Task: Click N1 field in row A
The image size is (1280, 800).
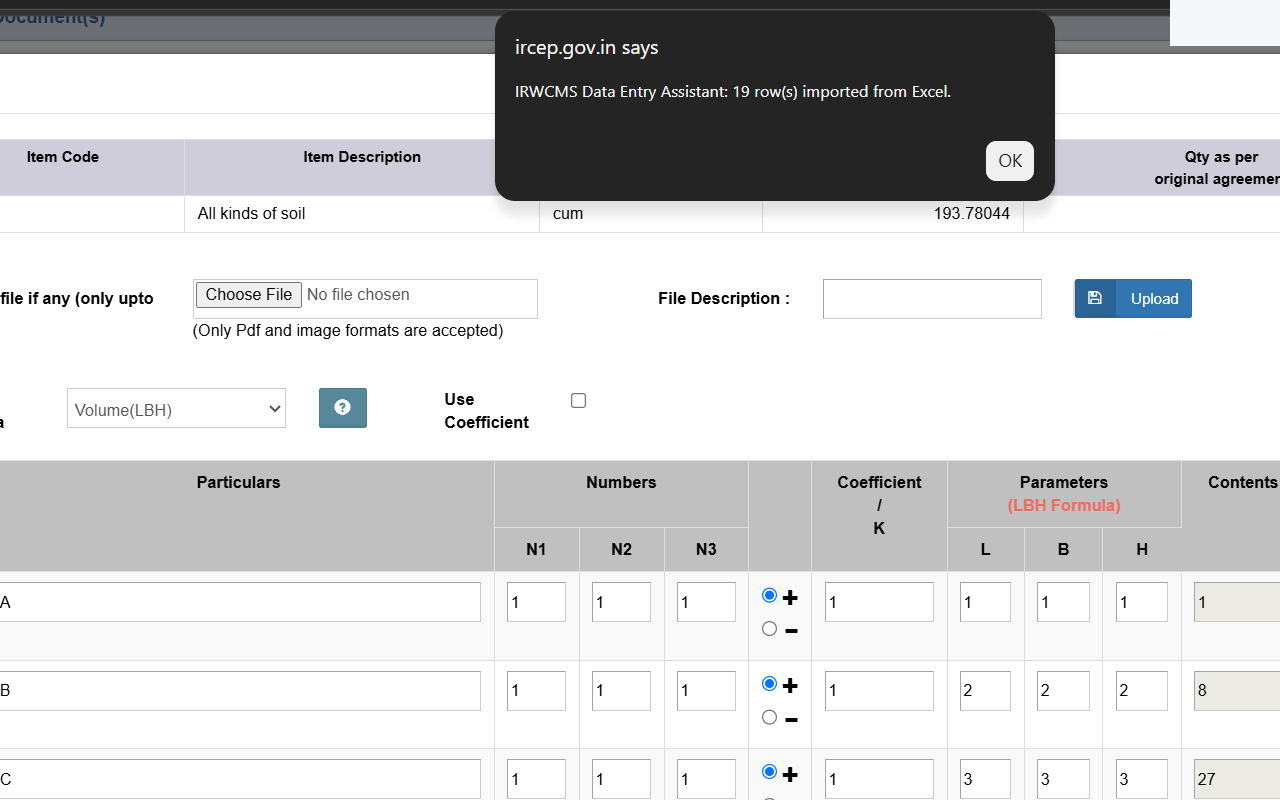Action: [x=536, y=602]
